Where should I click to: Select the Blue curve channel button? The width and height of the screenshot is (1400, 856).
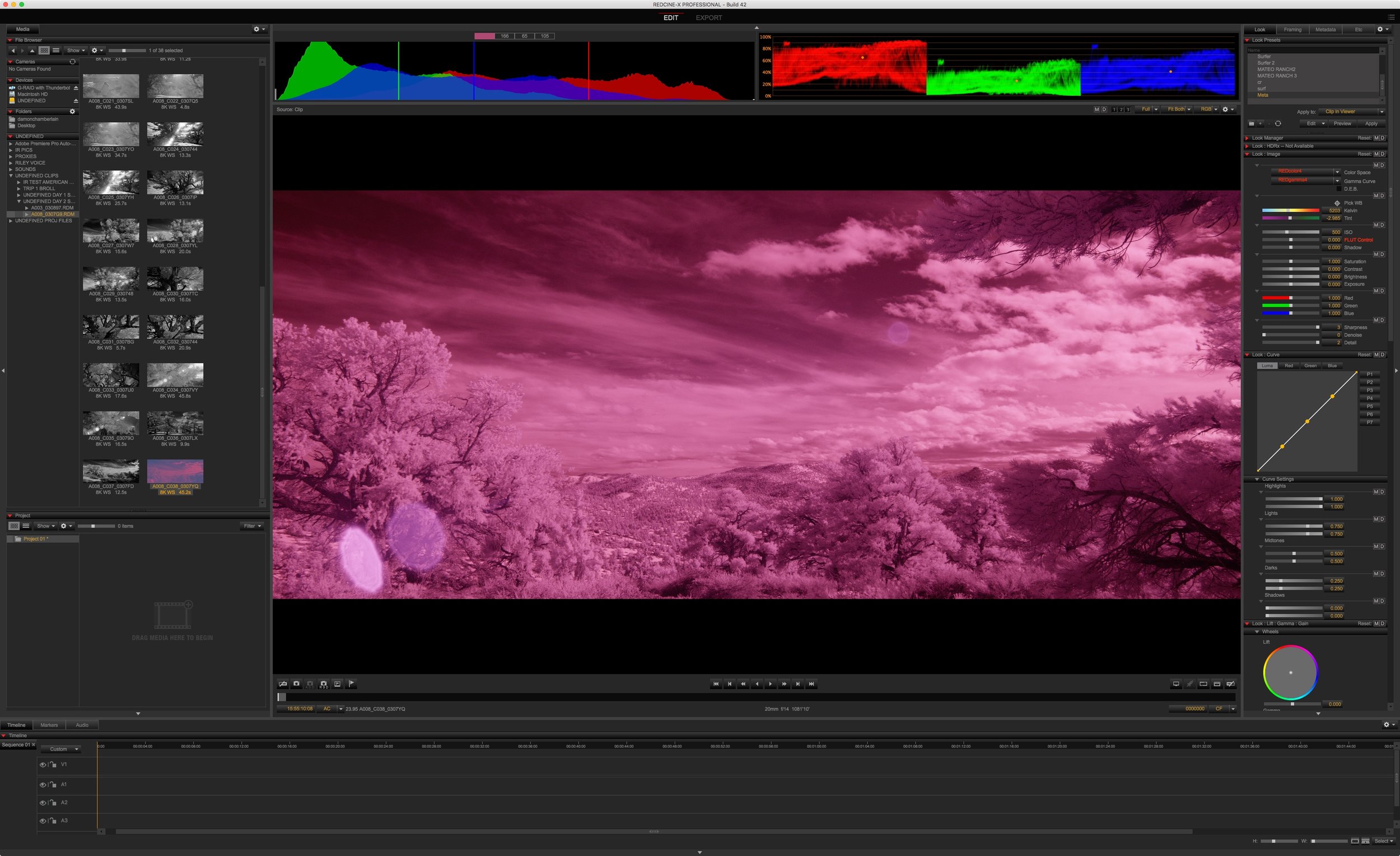(1332, 365)
